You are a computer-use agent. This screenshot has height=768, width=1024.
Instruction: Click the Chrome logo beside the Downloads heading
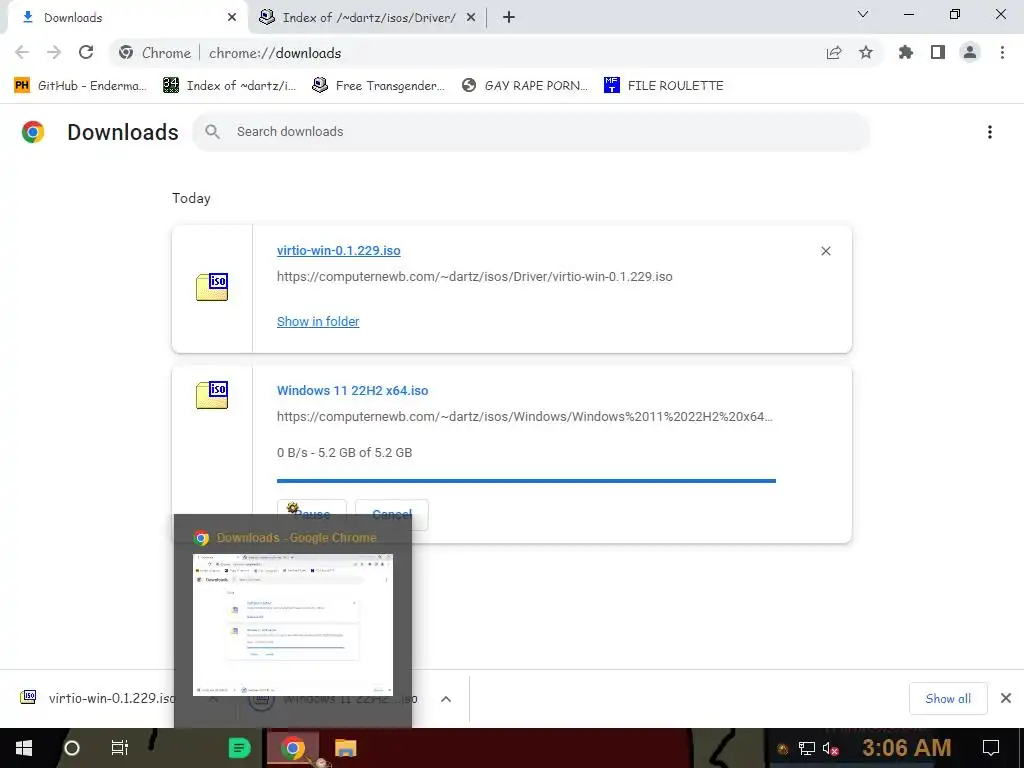point(33,132)
